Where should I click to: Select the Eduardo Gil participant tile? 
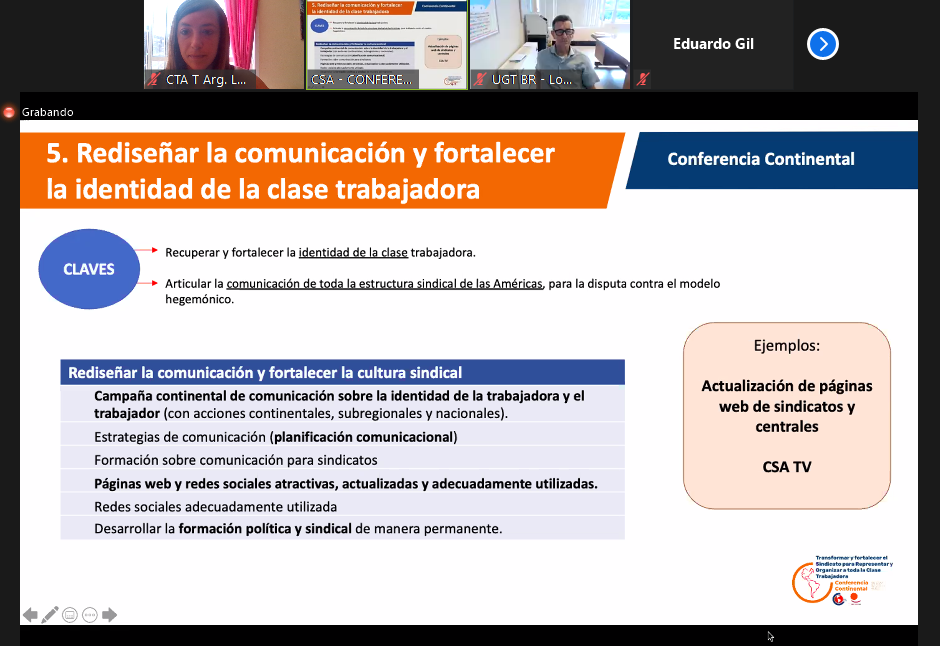713,44
